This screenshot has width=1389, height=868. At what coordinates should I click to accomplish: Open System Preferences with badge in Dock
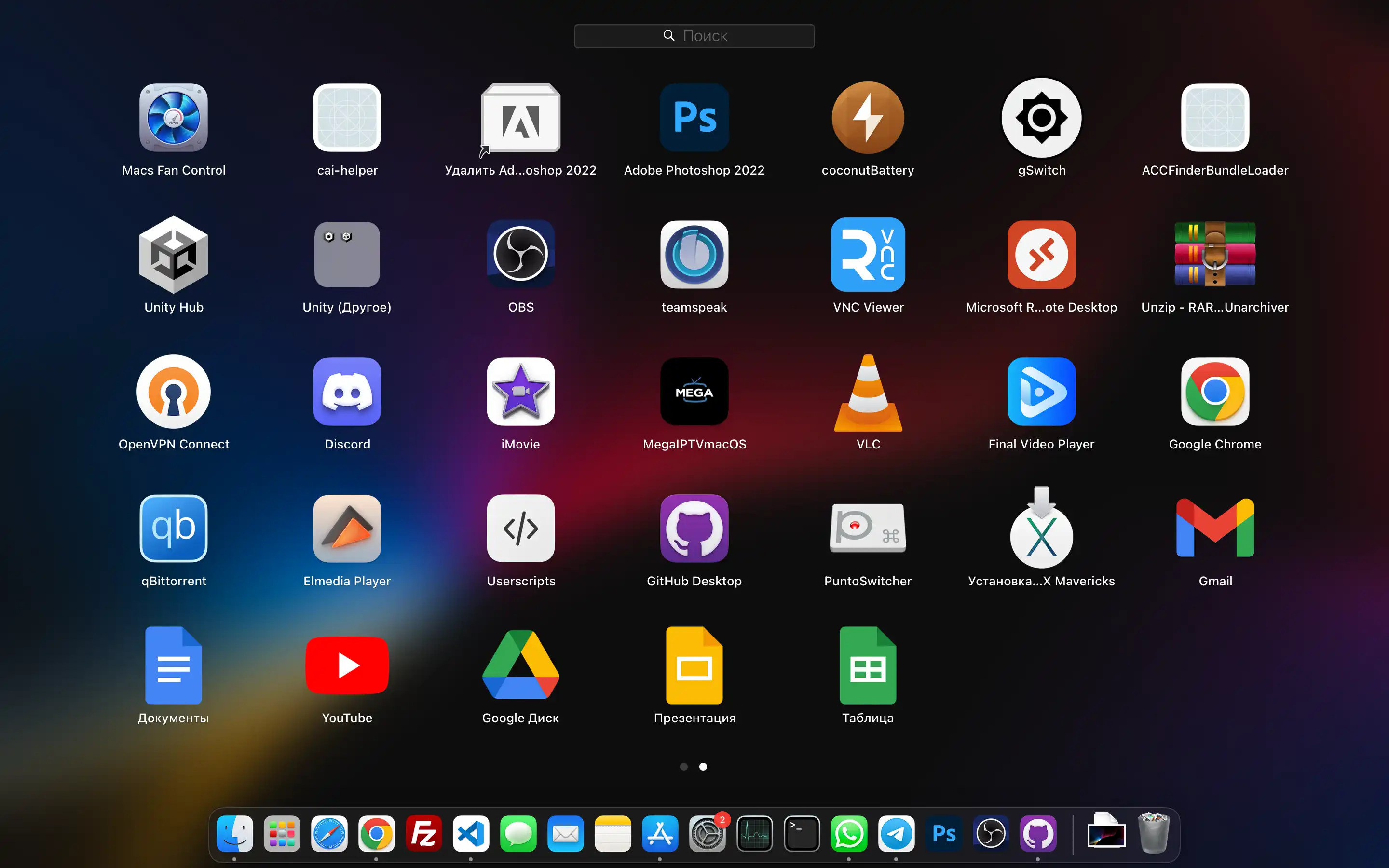[707, 834]
